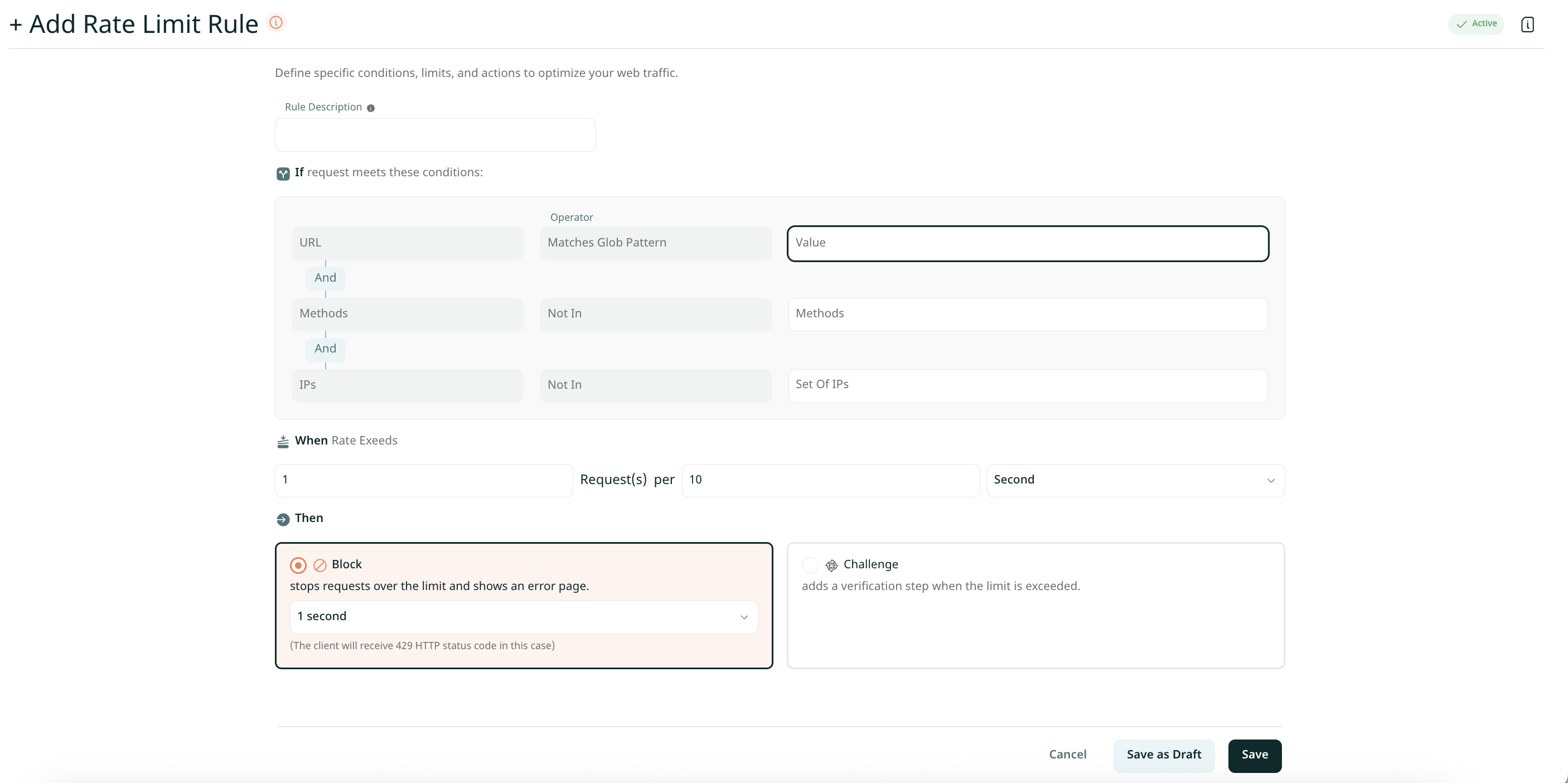Click the plus icon before Add Rate Limit Rule
The height and width of the screenshot is (783, 1568).
point(16,25)
